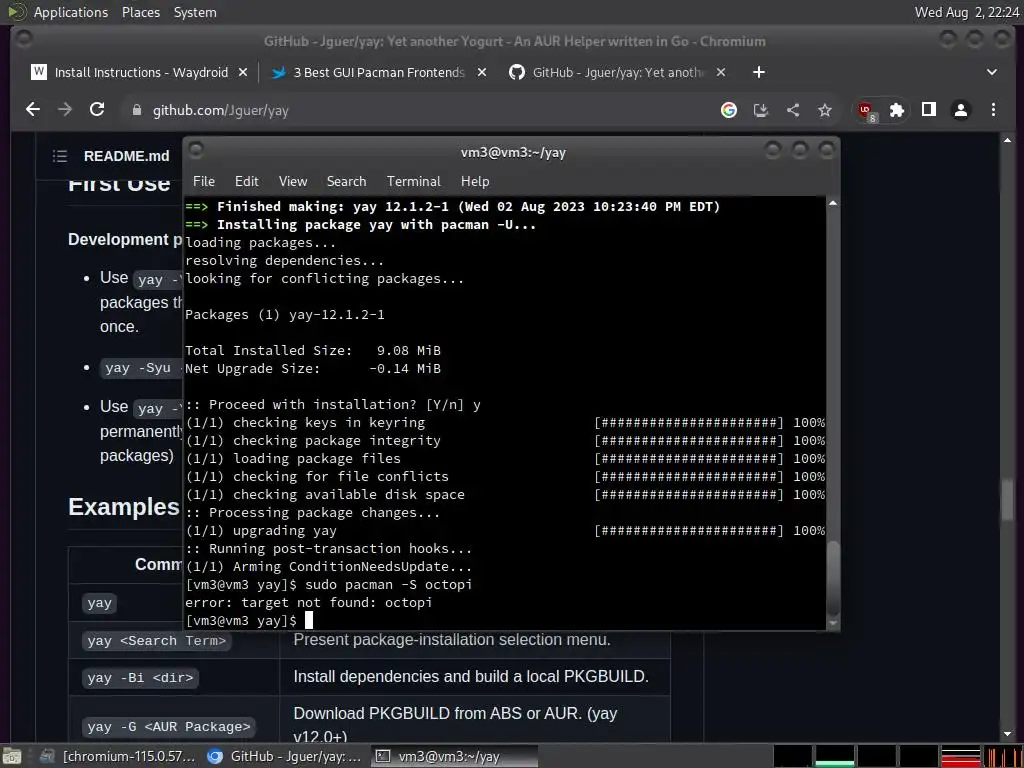Open Chromium profile avatar

coord(961,110)
